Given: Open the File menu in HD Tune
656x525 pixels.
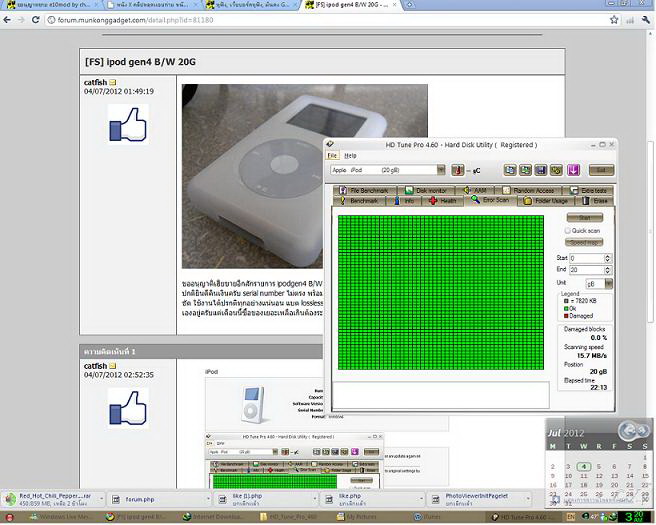Looking at the screenshot, I should point(333,156).
